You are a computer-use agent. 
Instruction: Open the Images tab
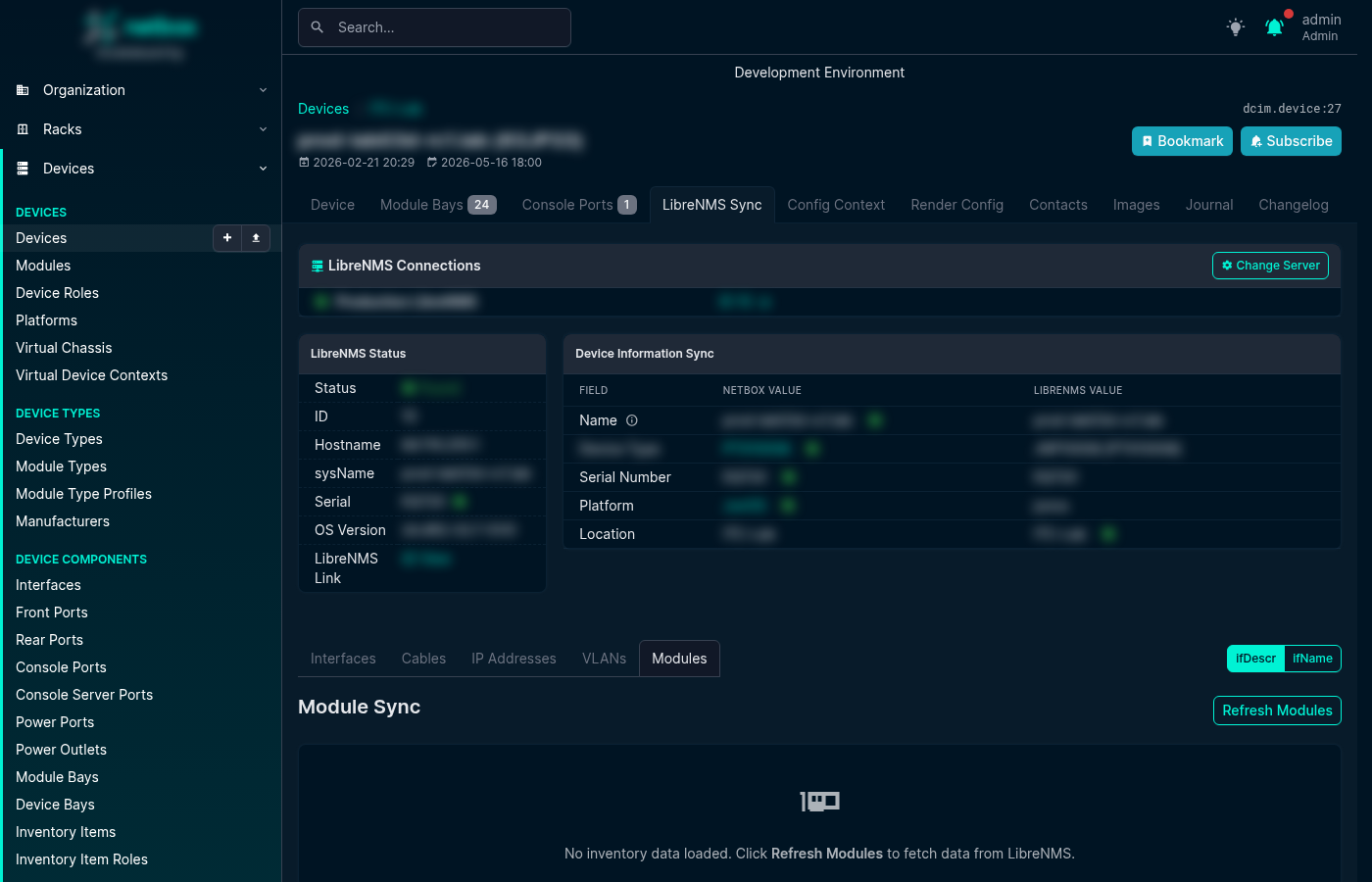[1136, 205]
